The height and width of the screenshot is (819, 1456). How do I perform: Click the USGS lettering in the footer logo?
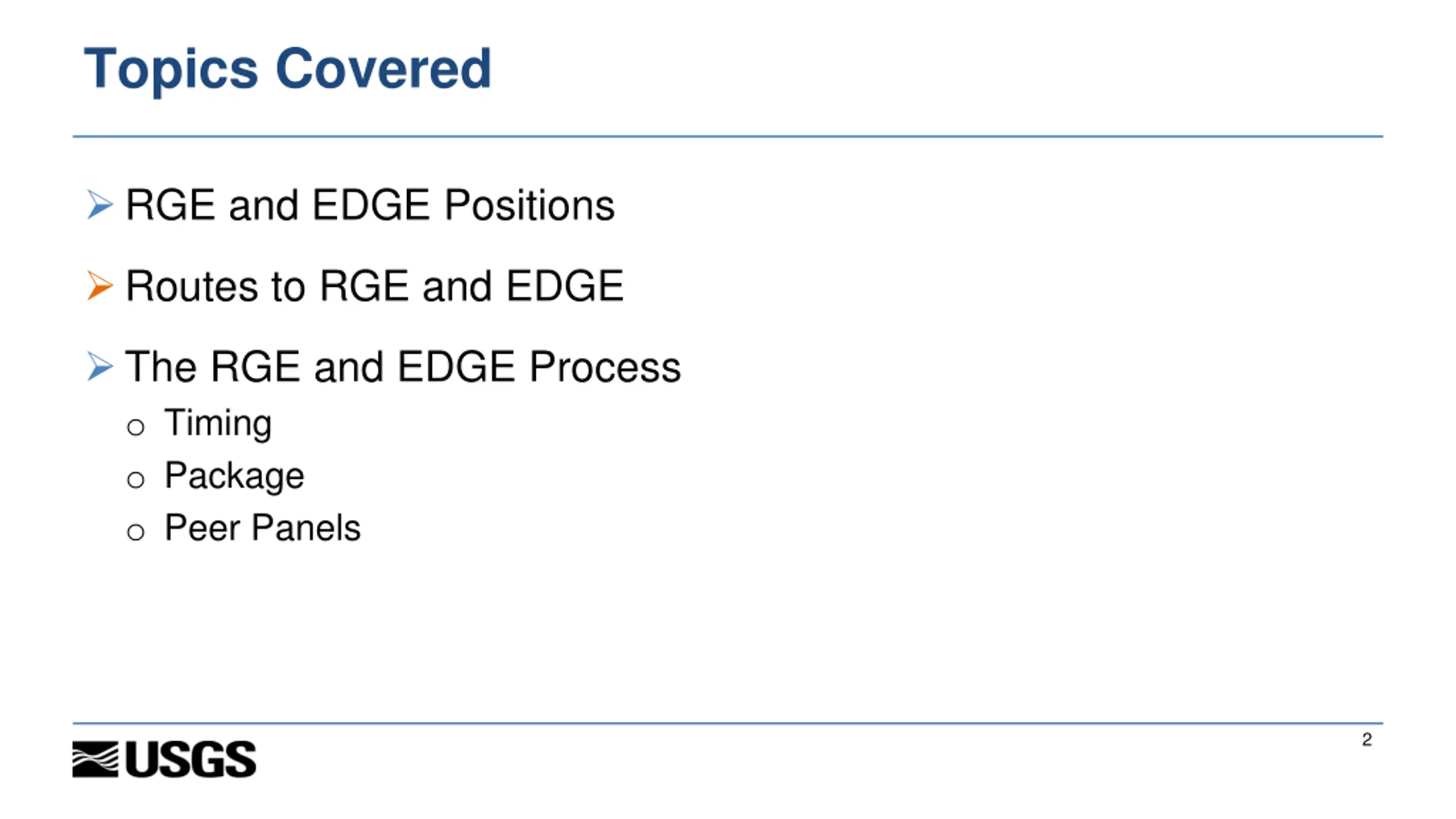click(191, 759)
